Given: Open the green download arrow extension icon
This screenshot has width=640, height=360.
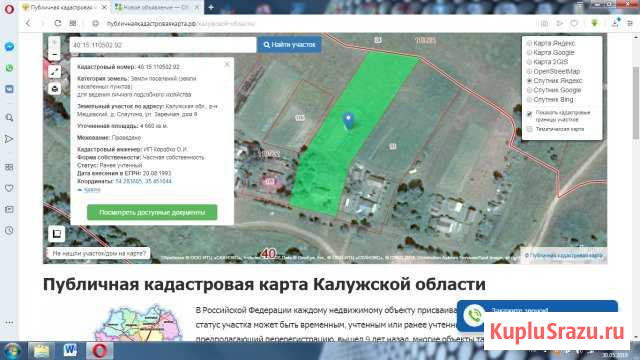Looking at the screenshot, I should tap(594, 23).
